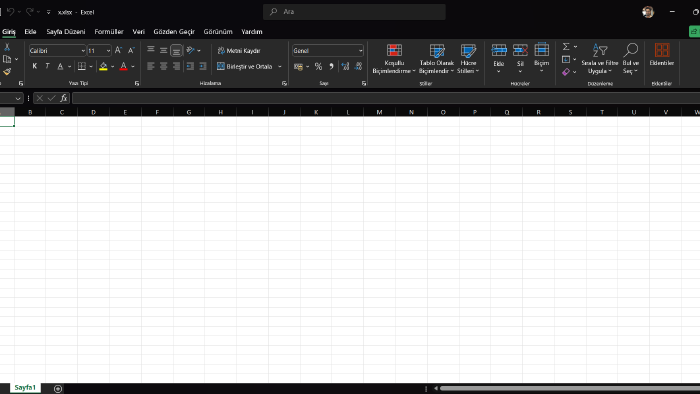Click the Clear eraser icon
Viewport: 700px width, 394px height.
pos(566,72)
